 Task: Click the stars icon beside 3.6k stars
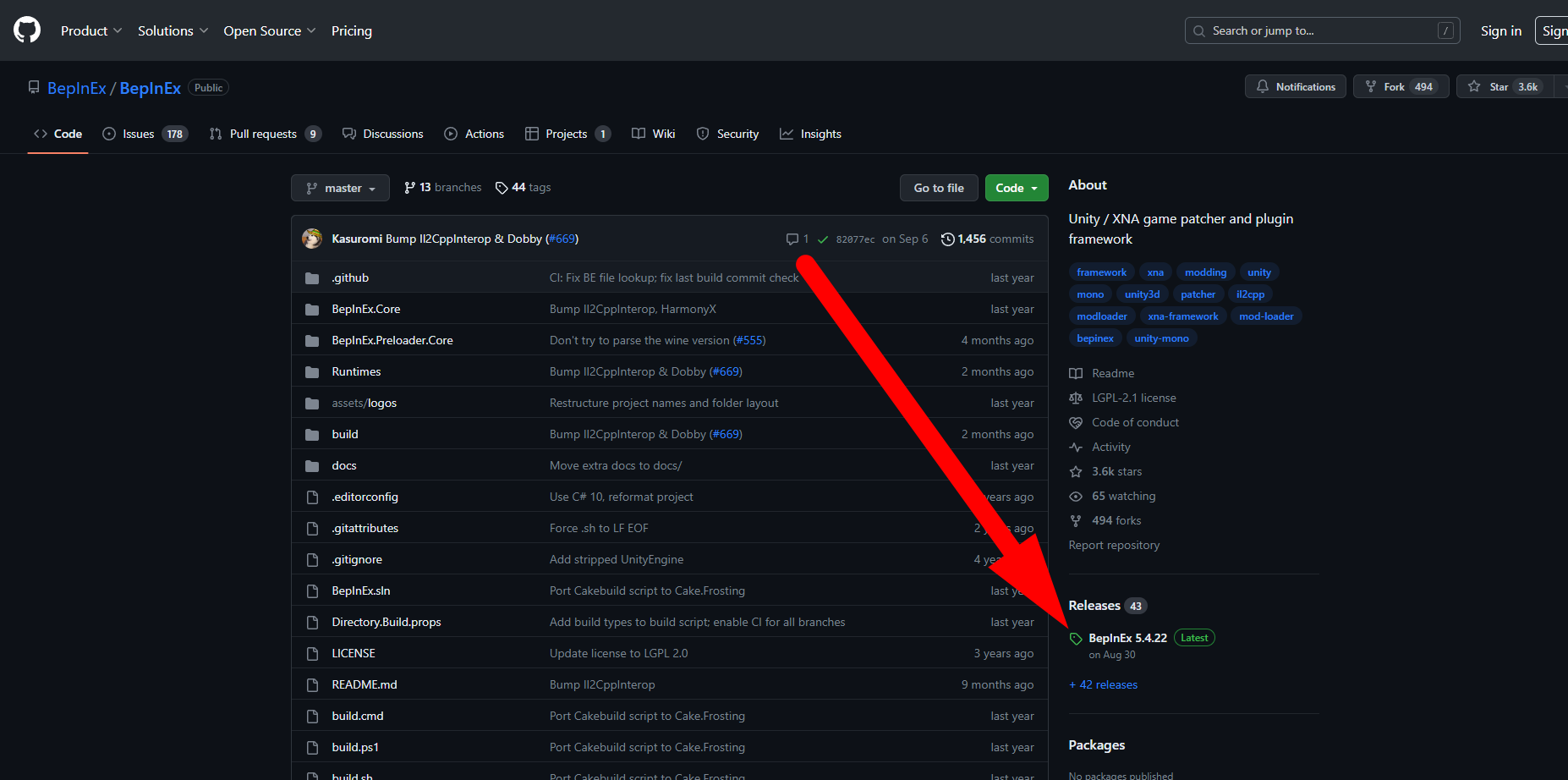click(x=1076, y=472)
